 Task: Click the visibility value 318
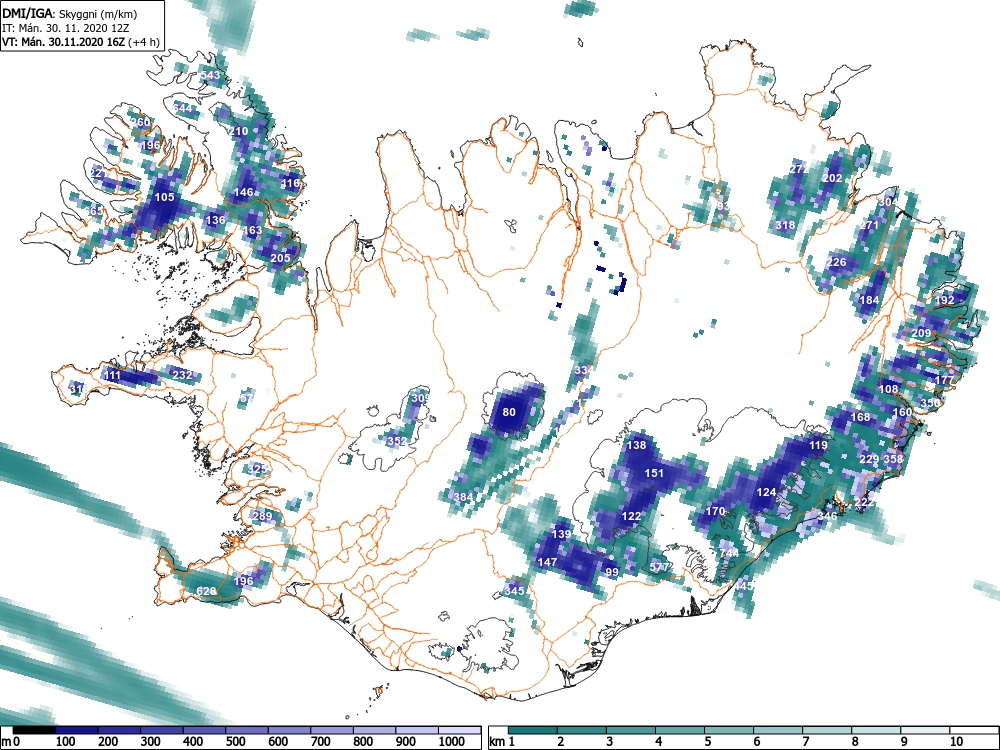click(x=785, y=225)
